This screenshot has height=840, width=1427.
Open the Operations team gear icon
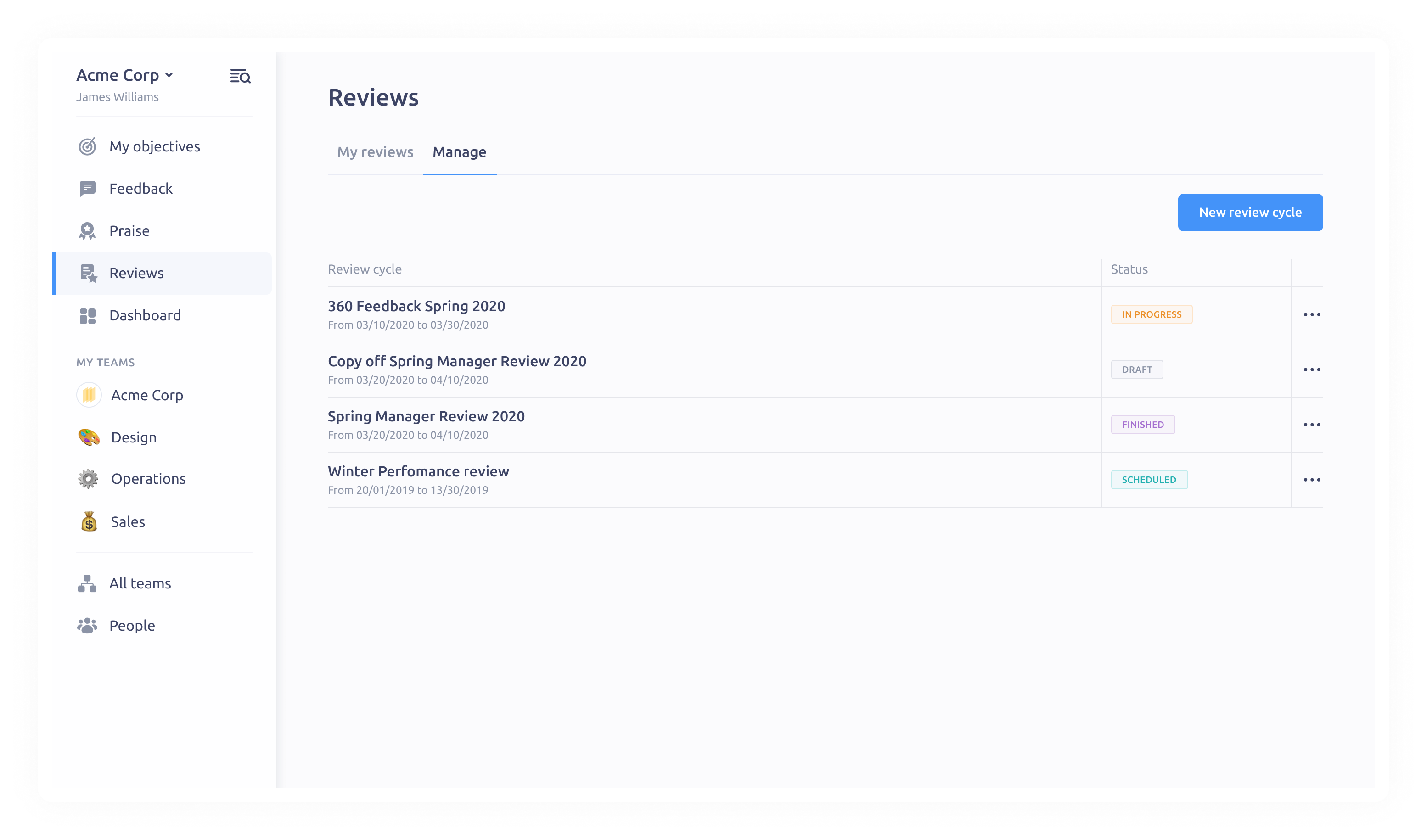point(89,478)
